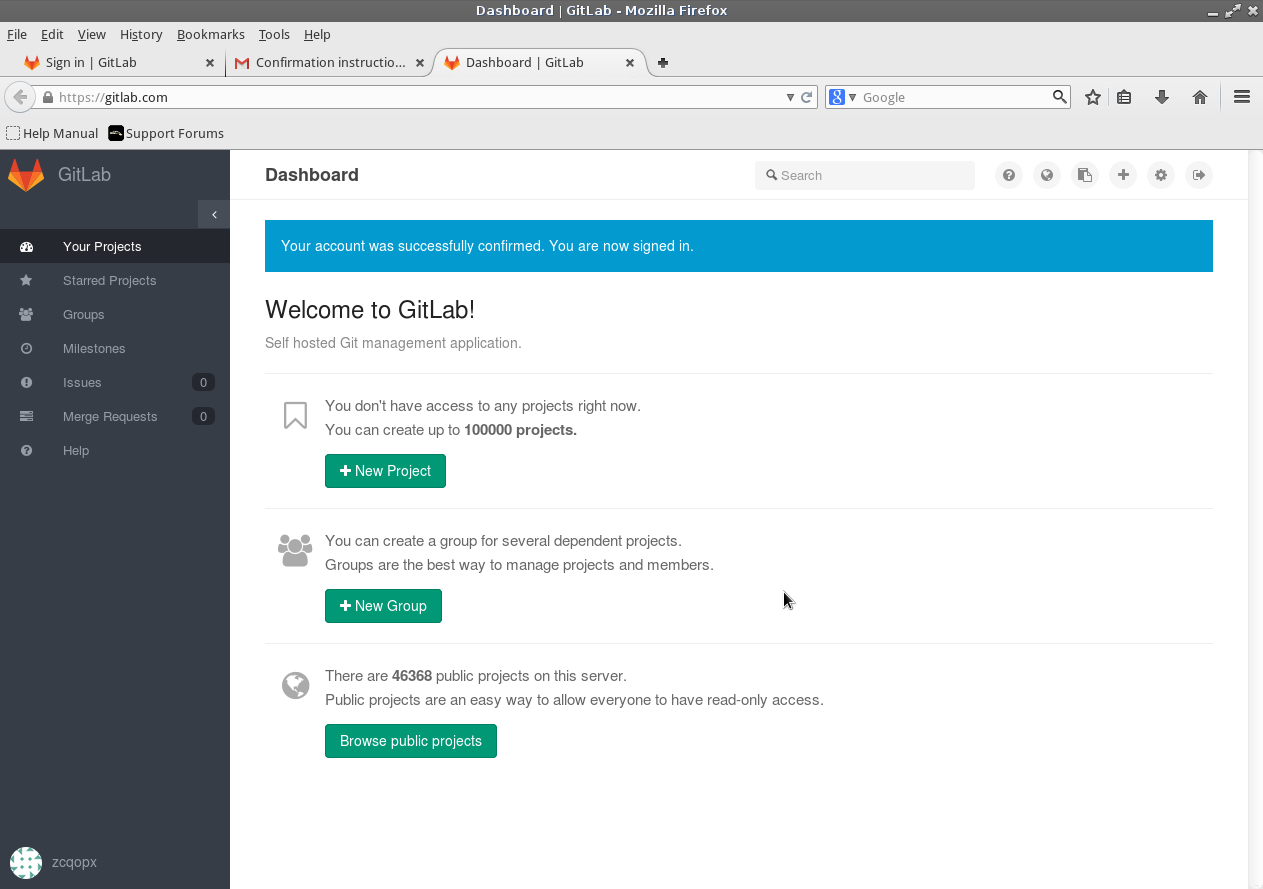This screenshot has height=889, width=1263.
Task: Click the Issues count badge
Action: pos(203,382)
